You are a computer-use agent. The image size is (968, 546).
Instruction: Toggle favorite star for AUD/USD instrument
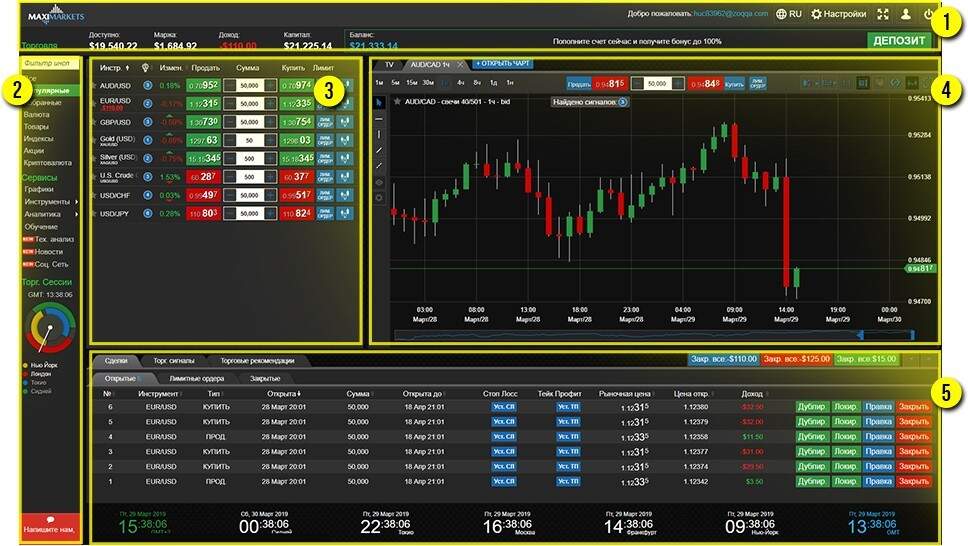click(x=94, y=85)
